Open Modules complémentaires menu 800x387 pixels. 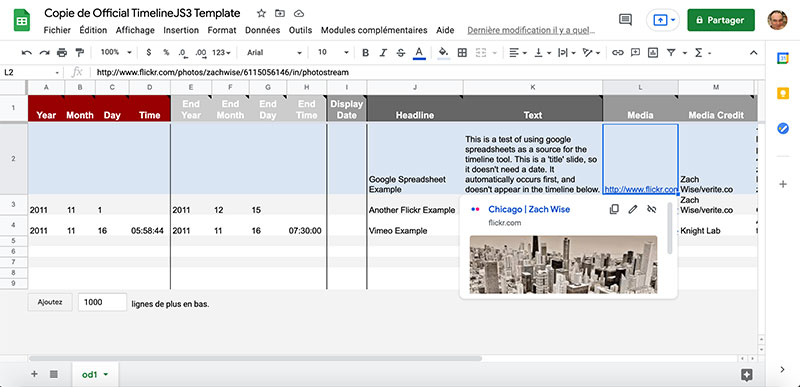coord(374,30)
